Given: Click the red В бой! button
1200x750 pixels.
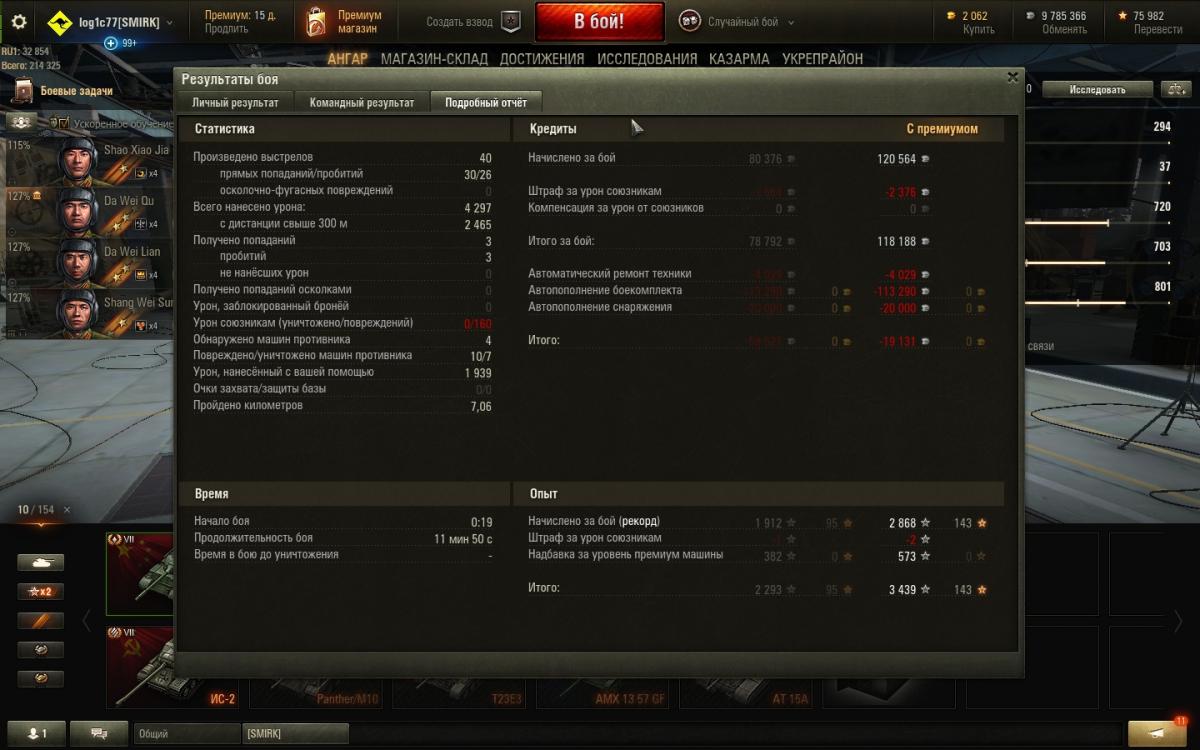Looking at the screenshot, I should [x=599, y=22].
